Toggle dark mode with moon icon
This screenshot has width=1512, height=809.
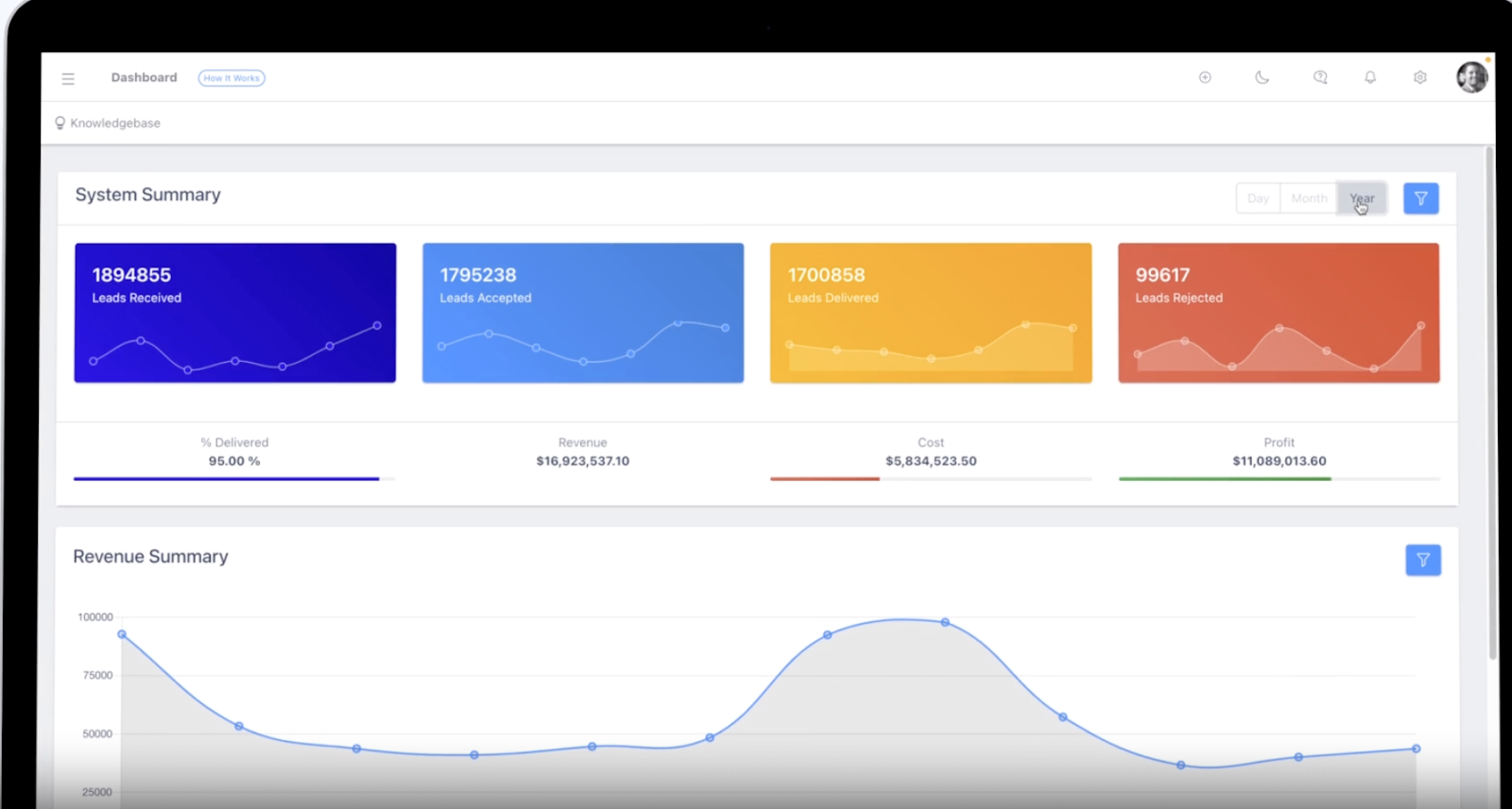[1262, 77]
